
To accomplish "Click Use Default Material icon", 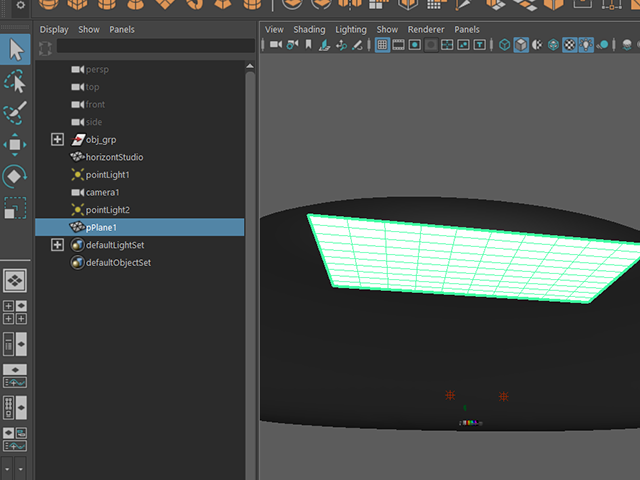I will click(537, 44).
